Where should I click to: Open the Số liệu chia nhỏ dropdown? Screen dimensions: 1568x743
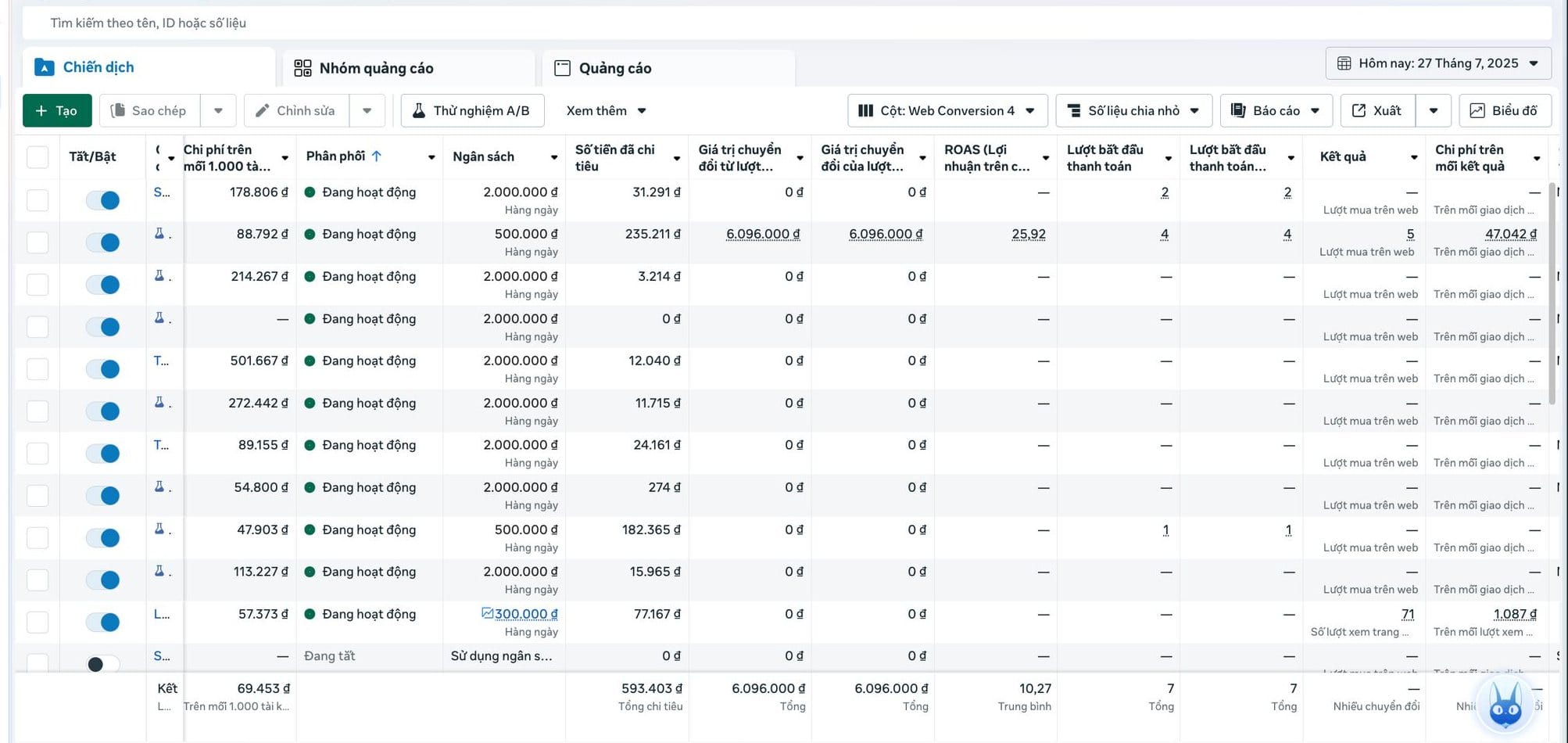coord(1133,110)
